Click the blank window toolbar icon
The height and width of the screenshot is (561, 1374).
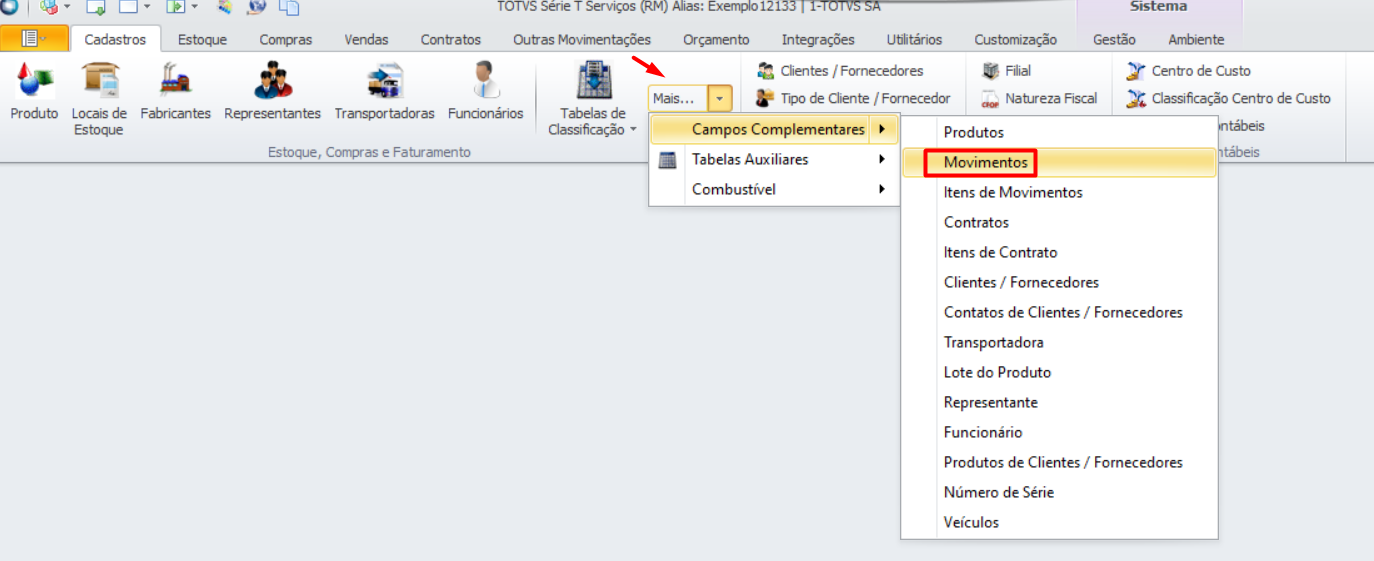click(128, 7)
